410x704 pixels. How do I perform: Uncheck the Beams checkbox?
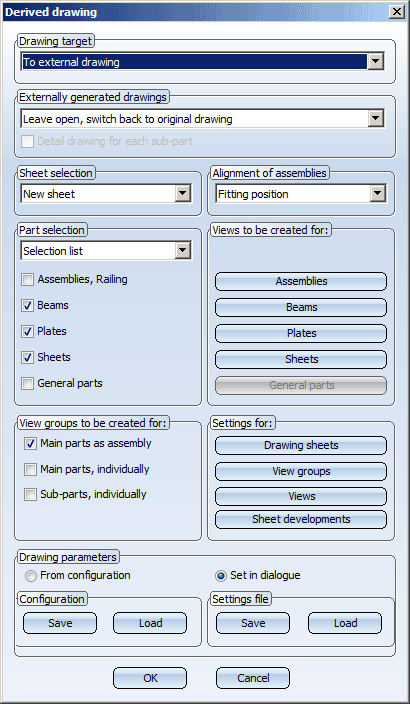[28, 306]
